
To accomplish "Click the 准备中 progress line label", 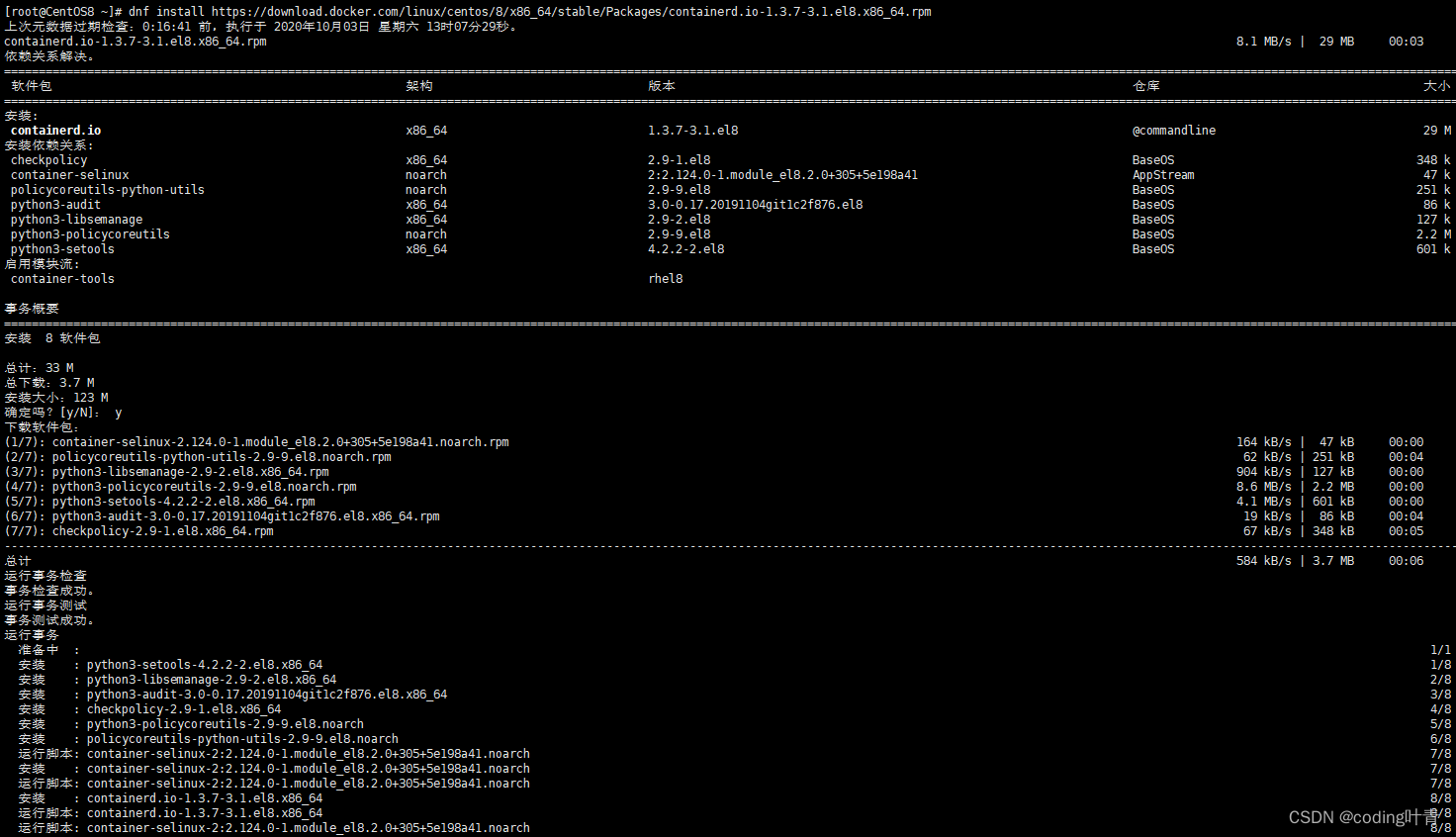I will click(39, 650).
